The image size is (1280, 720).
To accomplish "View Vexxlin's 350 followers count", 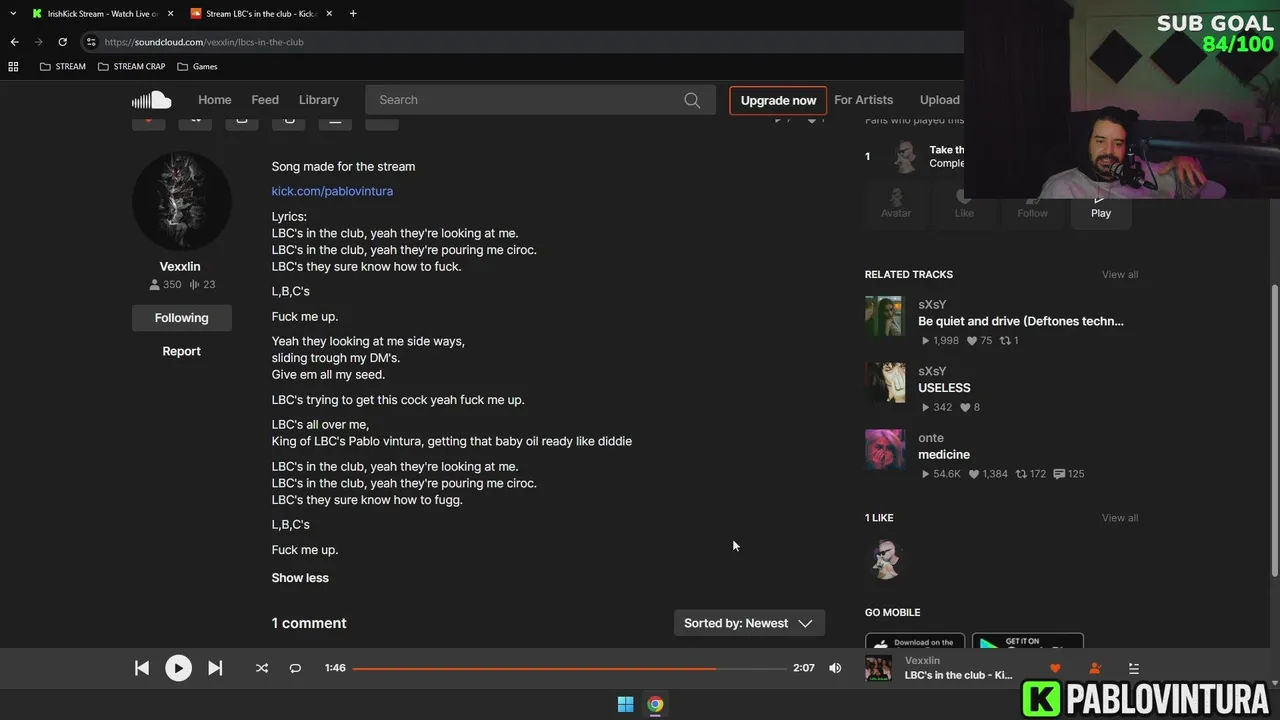I will pos(166,285).
